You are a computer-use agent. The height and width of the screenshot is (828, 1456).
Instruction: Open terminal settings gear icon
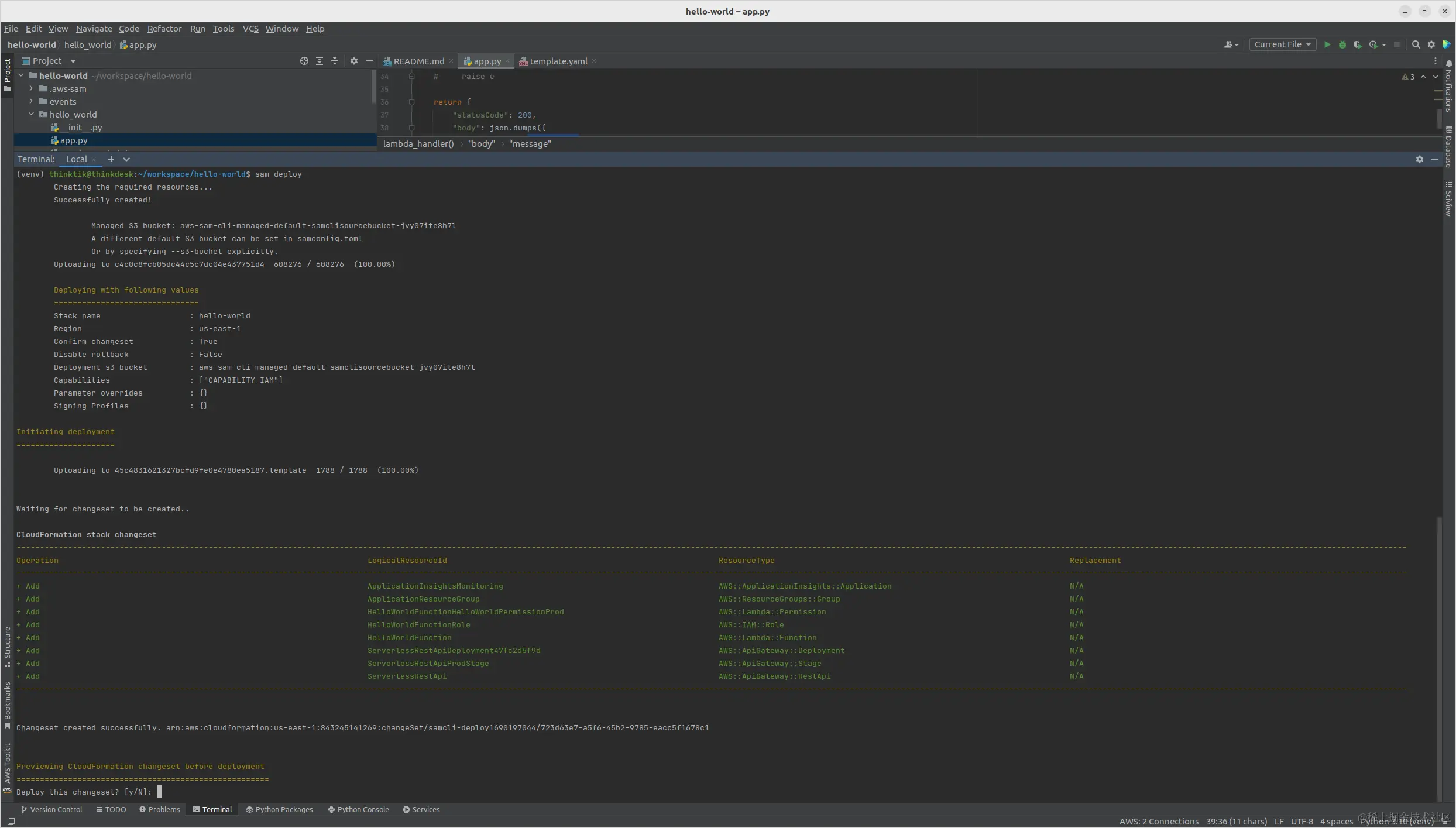point(1419,159)
